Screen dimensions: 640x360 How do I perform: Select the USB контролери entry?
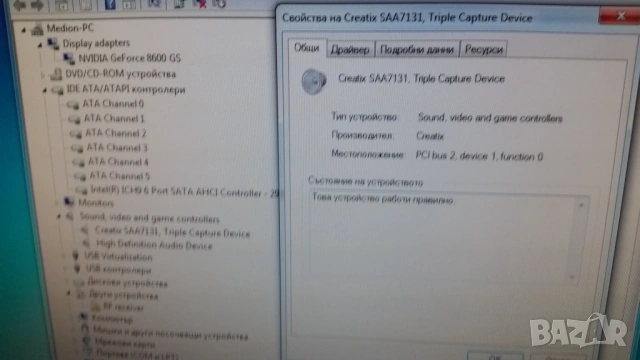tap(118, 269)
